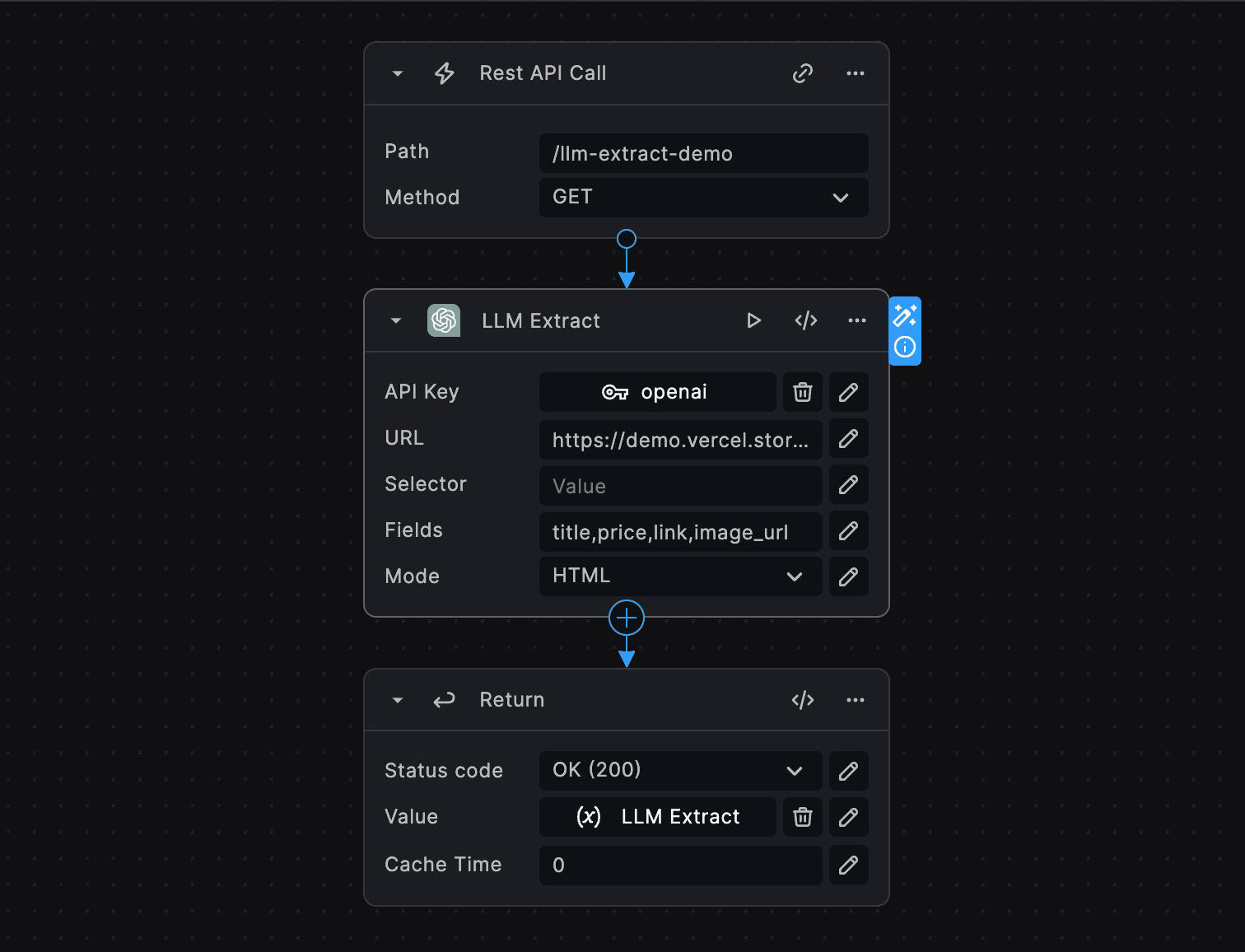Edit the URL field using its pencil icon
This screenshot has height=952, width=1245.
pos(848,438)
